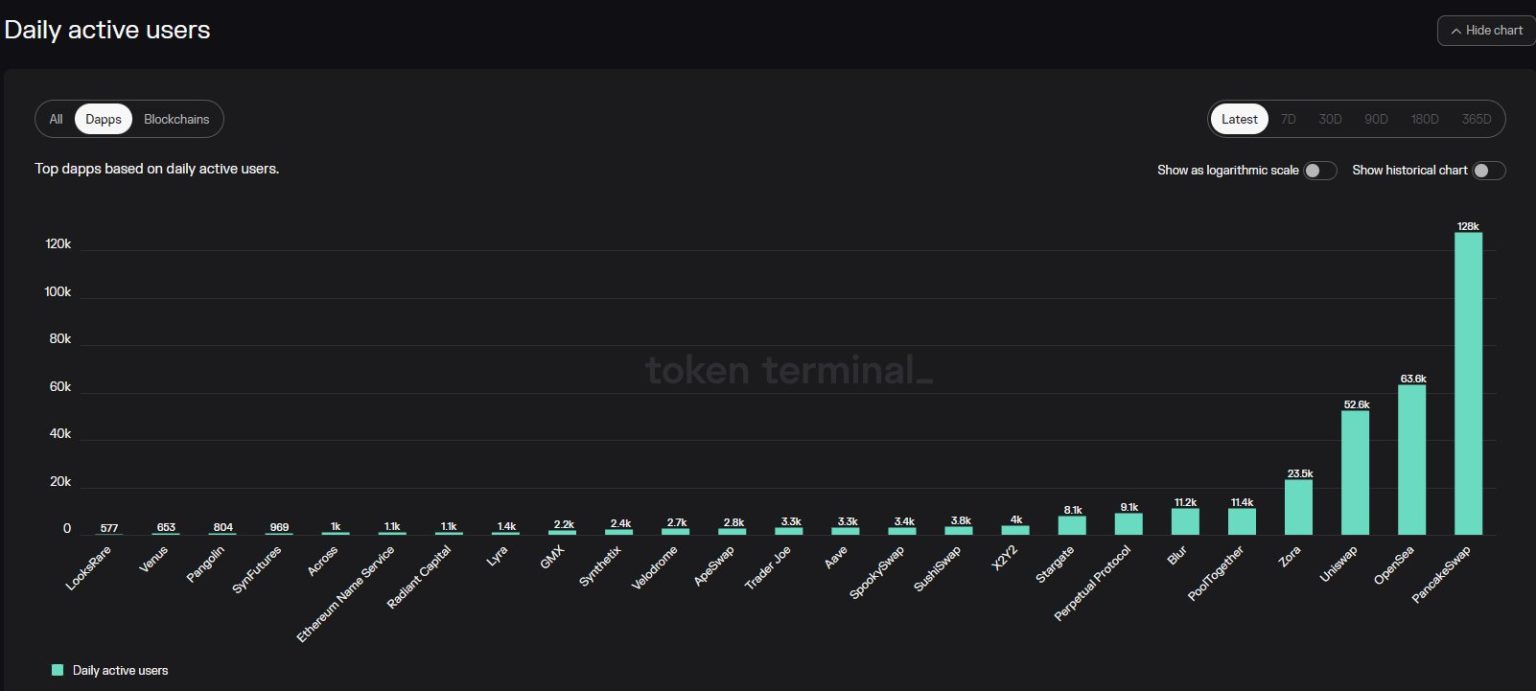Select the Dapps filter tab
Viewport: 1536px width, 691px height.
(103, 119)
